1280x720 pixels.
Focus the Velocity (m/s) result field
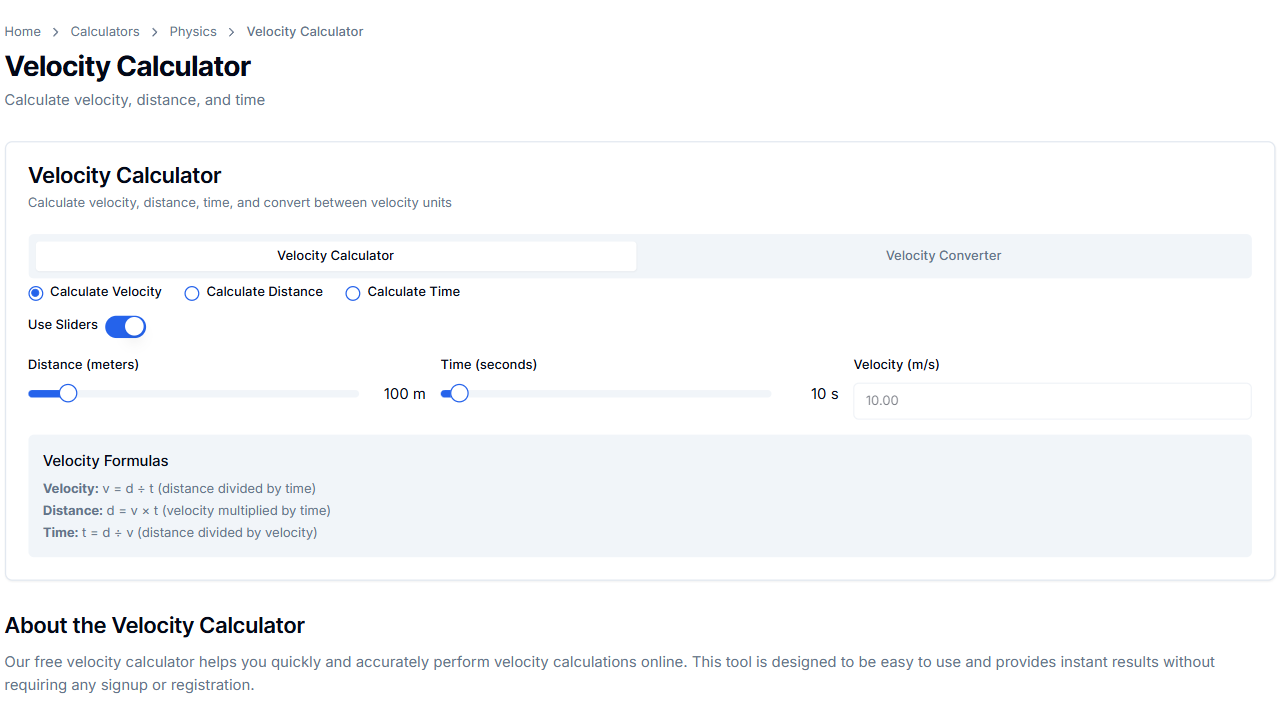point(1052,401)
